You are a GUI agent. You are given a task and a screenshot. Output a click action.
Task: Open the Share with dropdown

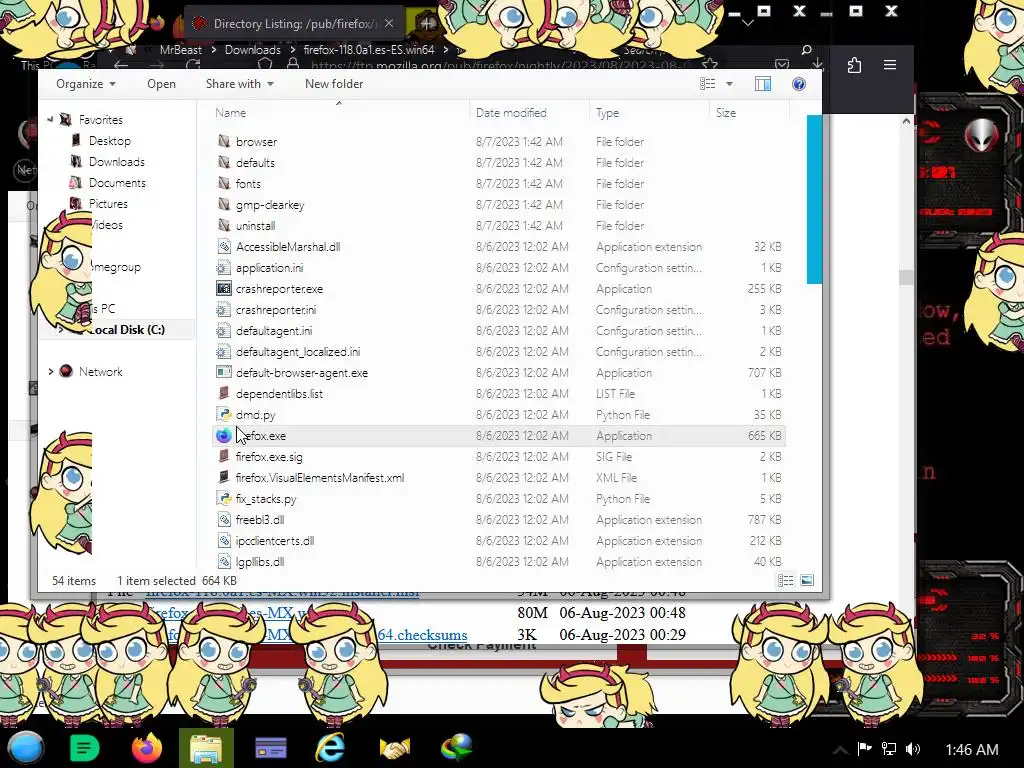(x=239, y=84)
